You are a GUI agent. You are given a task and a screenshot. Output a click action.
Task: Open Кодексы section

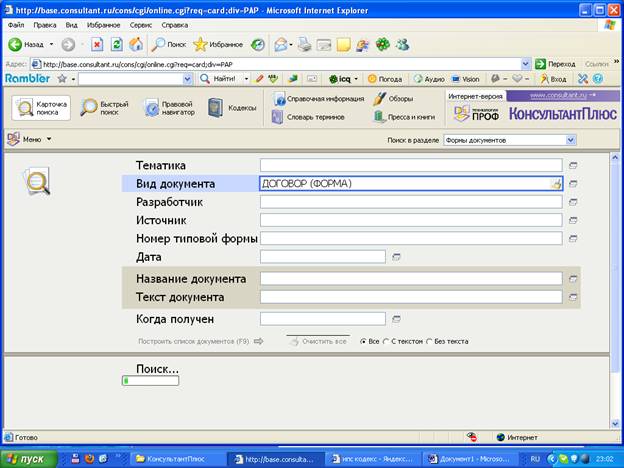(232, 108)
